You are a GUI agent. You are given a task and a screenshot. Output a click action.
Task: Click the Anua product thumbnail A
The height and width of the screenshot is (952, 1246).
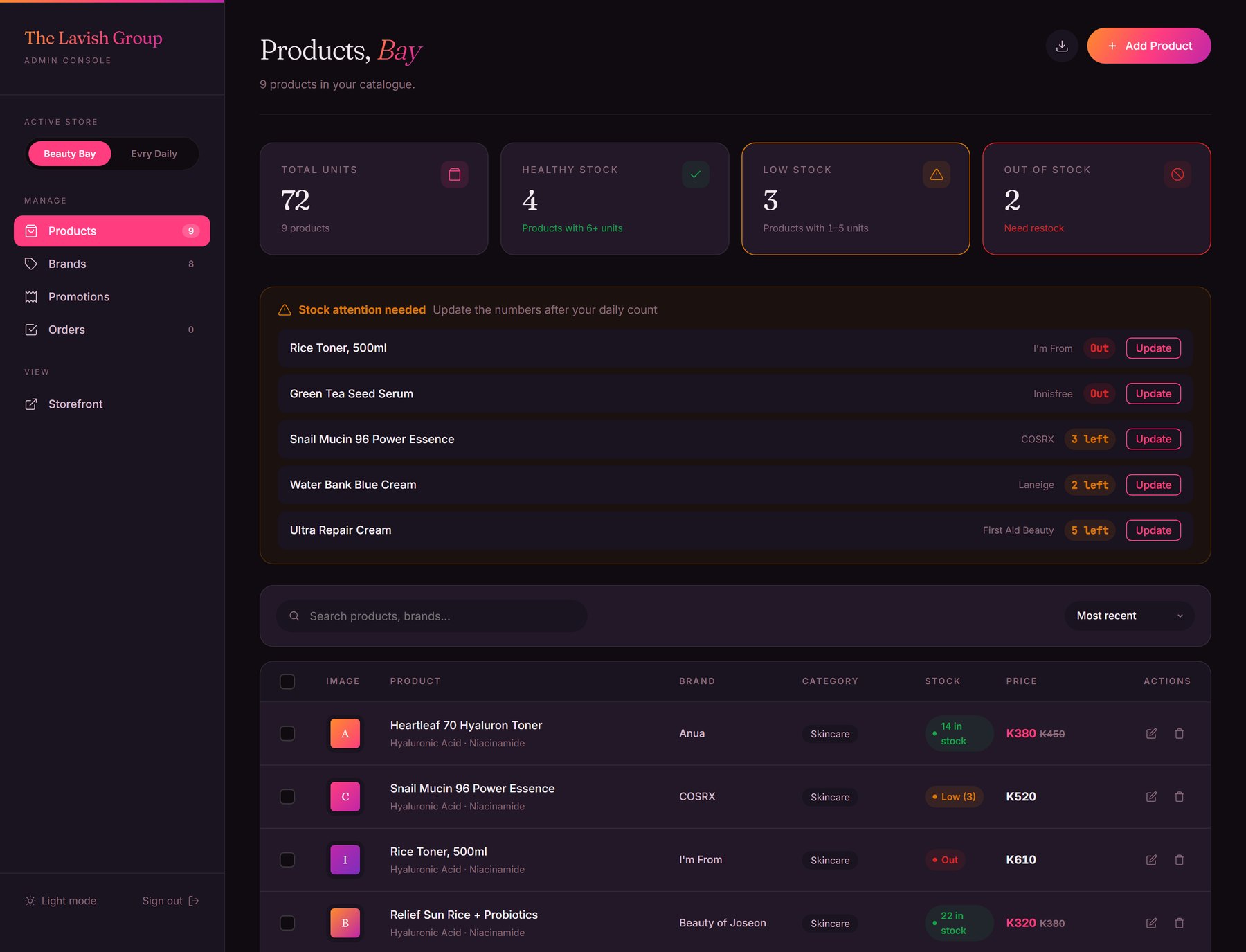coord(345,734)
